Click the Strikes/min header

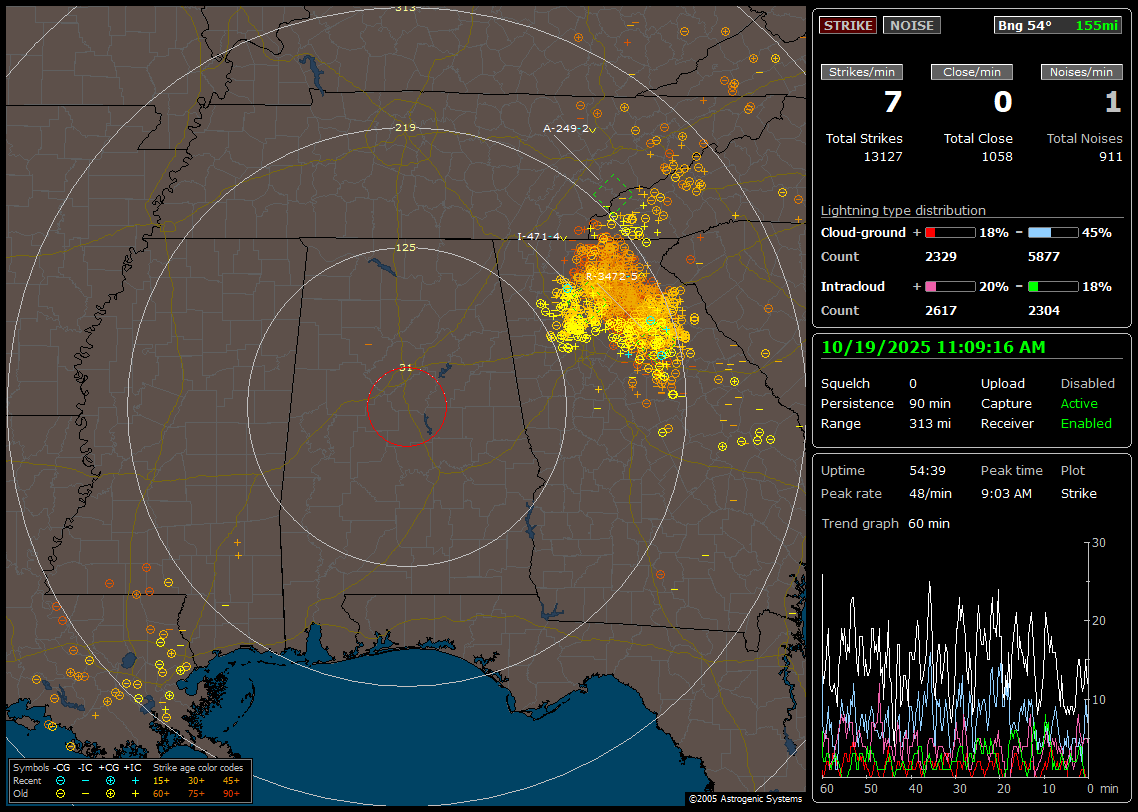coord(862,72)
